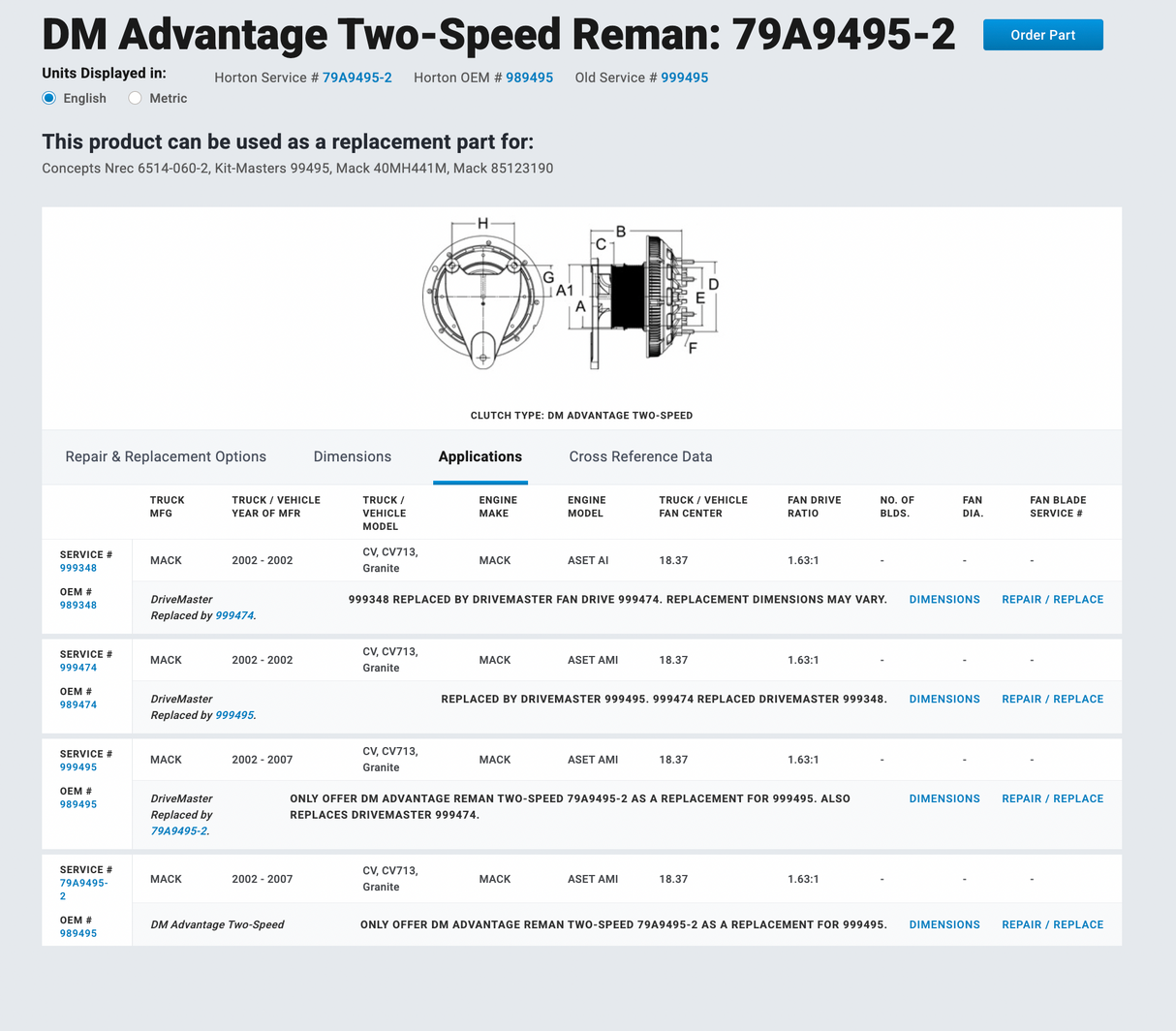Select the Applications tab

(x=480, y=456)
